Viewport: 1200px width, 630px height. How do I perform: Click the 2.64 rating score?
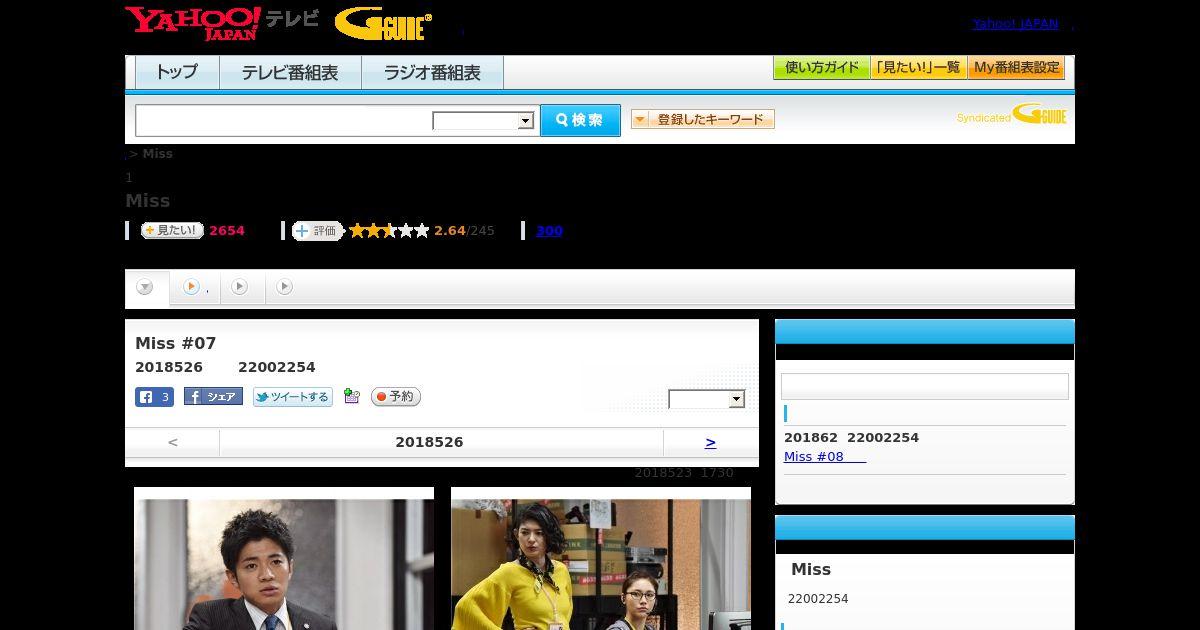[x=450, y=231]
